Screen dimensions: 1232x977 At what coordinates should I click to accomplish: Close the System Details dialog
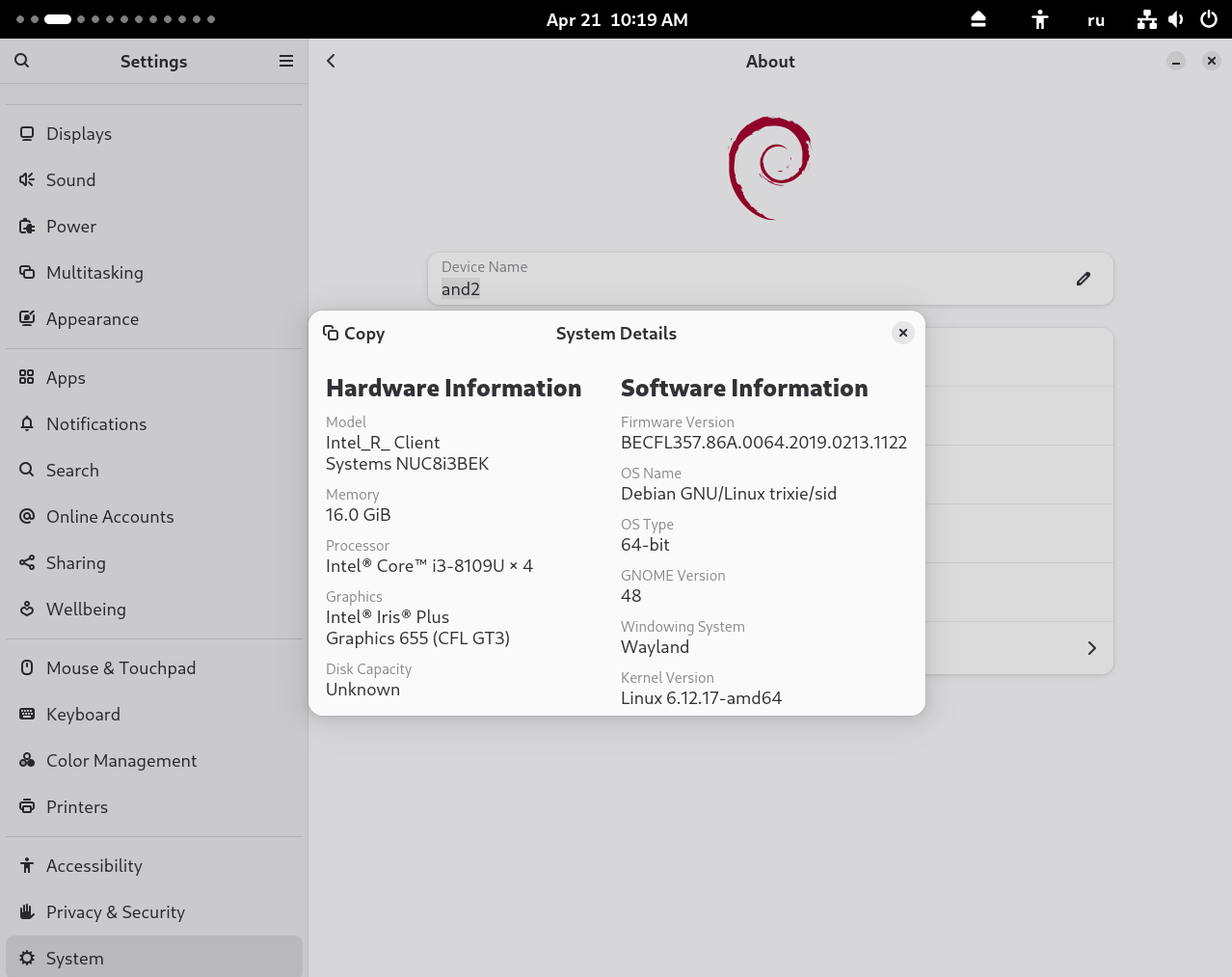[903, 333]
